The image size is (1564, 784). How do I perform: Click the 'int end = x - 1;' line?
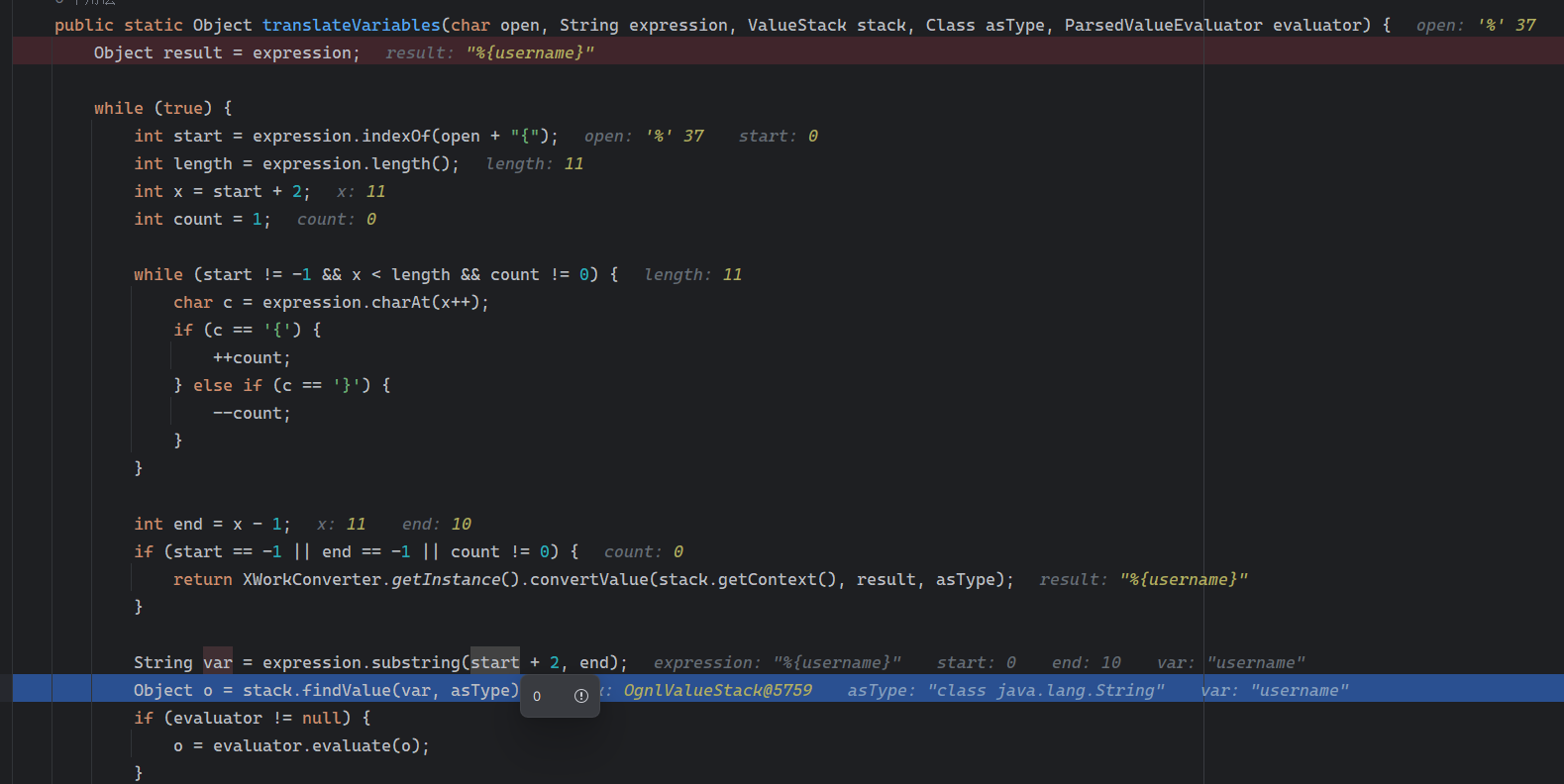(x=213, y=524)
